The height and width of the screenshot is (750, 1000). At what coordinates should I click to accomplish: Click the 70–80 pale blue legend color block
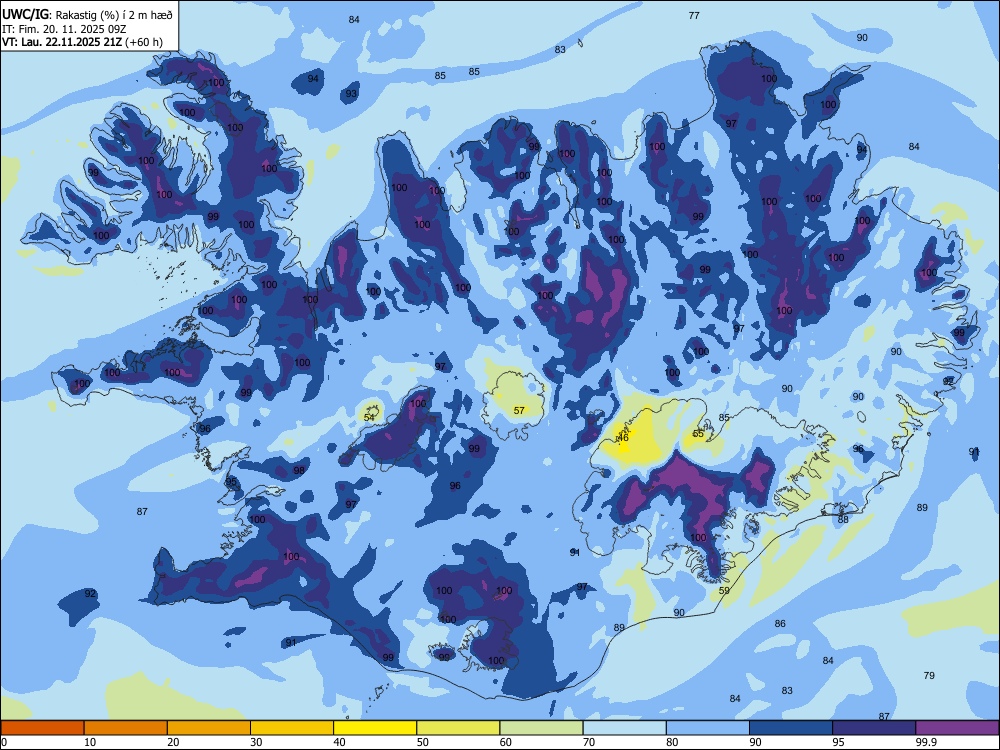[625, 728]
